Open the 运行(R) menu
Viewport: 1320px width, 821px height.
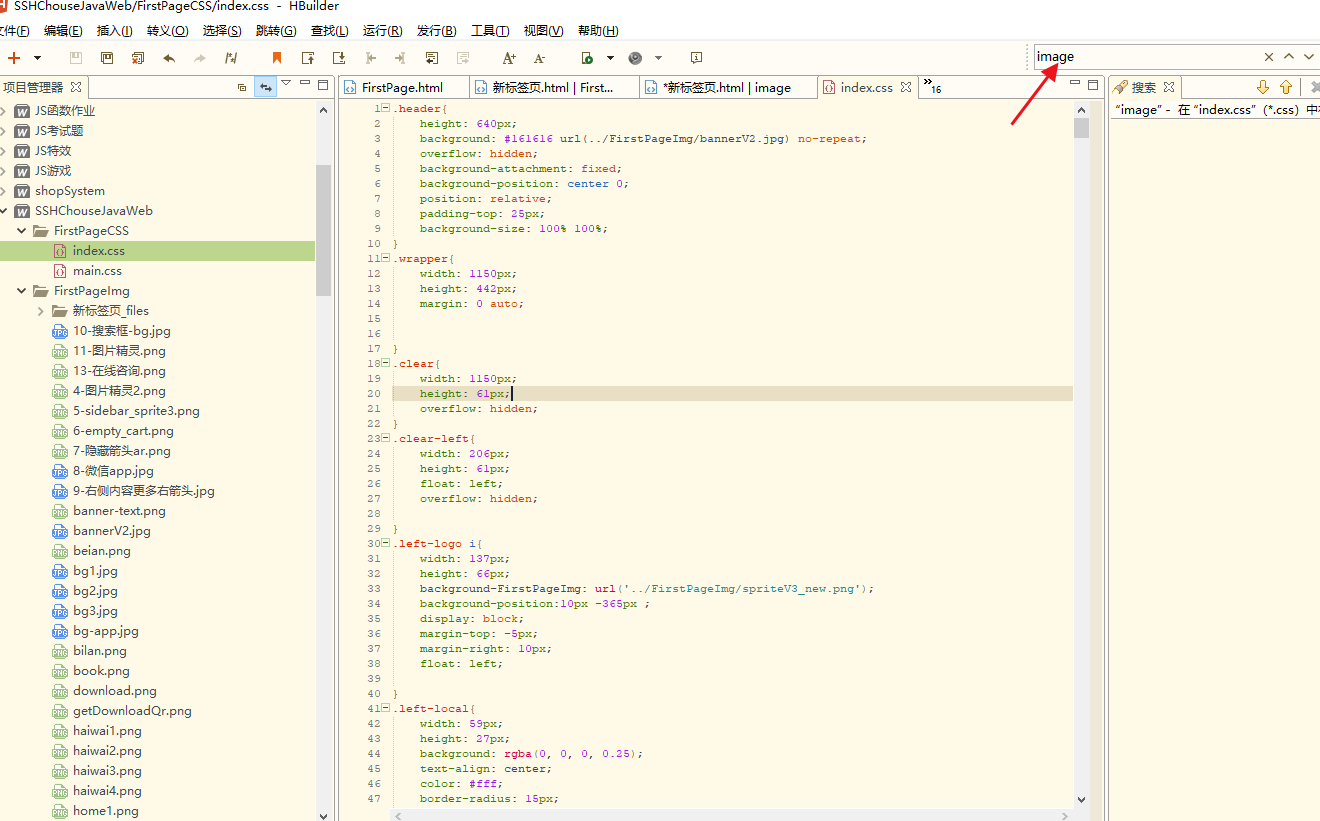click(383, 31)
